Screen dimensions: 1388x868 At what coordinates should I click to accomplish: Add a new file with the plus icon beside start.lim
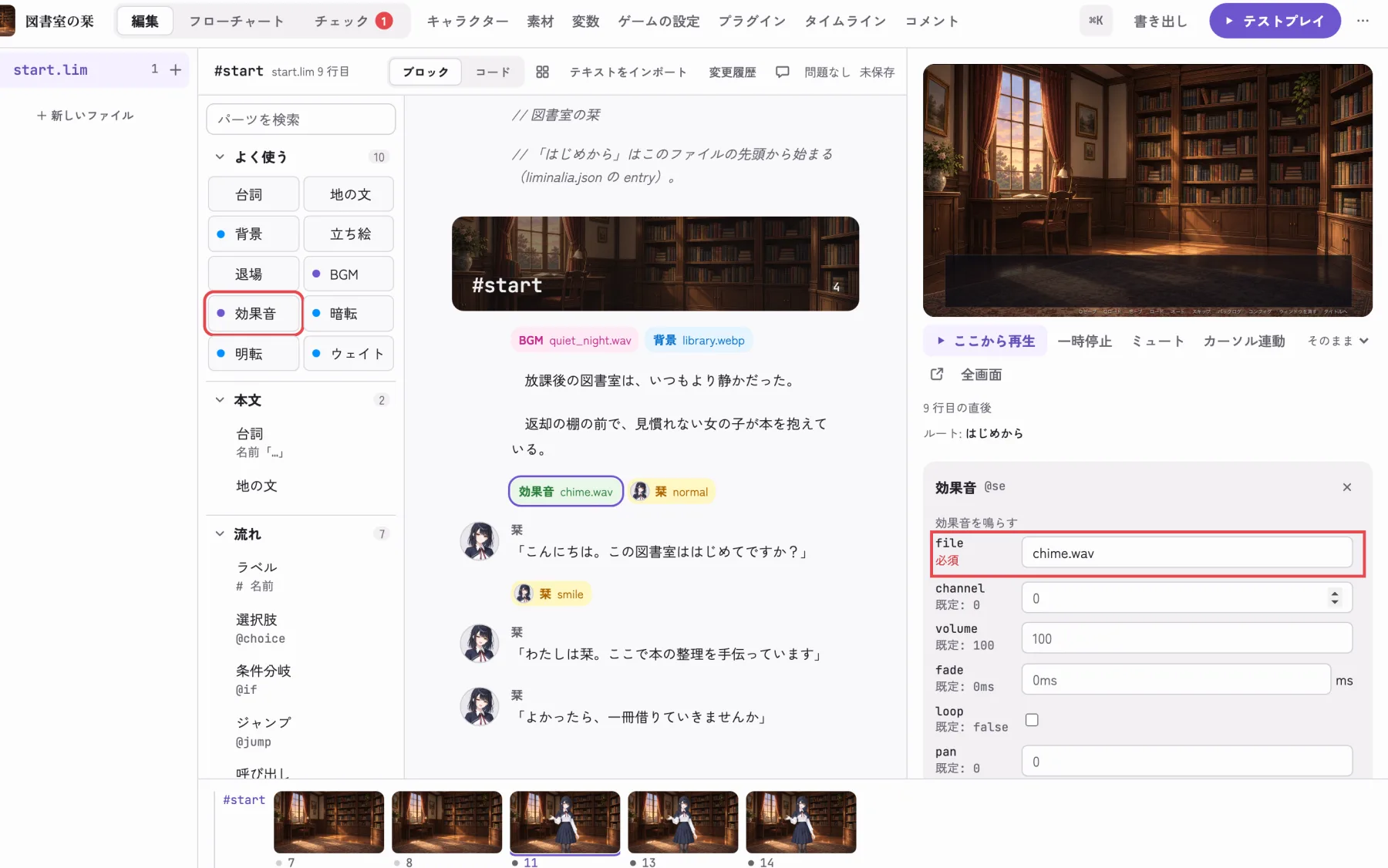pos(176,69)
